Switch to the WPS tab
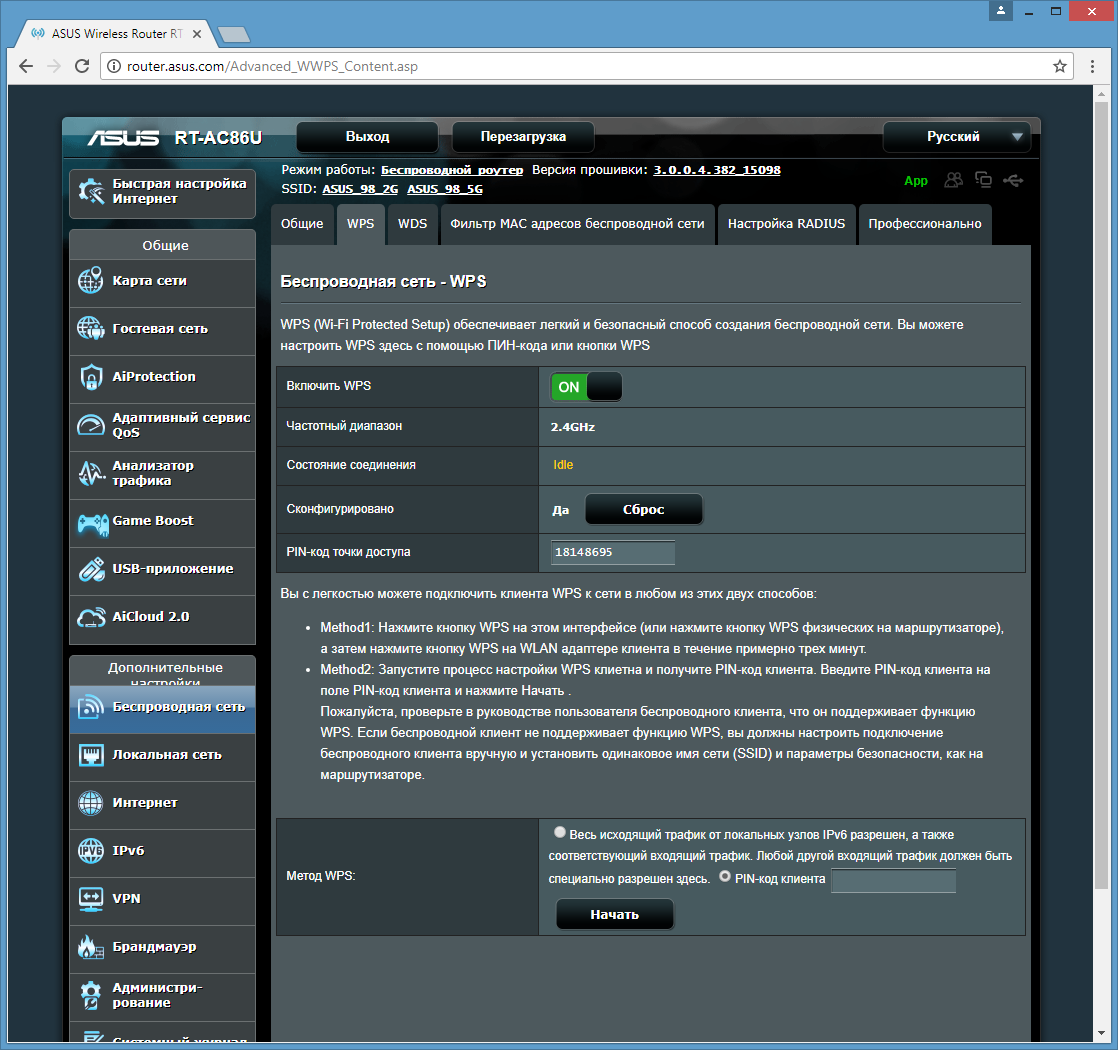 [361, 224]
